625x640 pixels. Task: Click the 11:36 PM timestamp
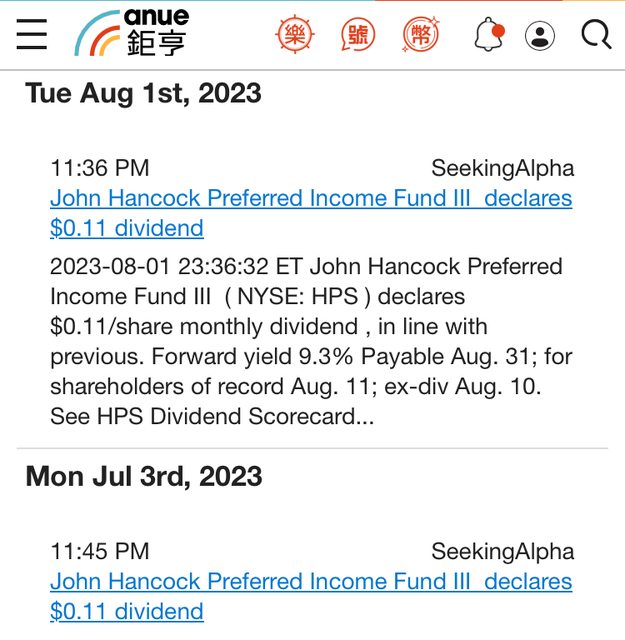click(99, 168)
